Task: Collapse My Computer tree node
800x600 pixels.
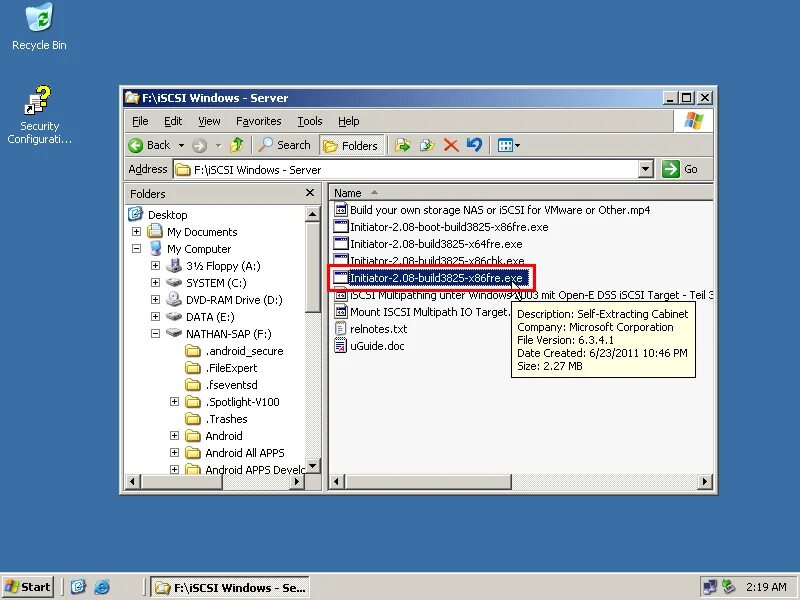Action: 136,249
